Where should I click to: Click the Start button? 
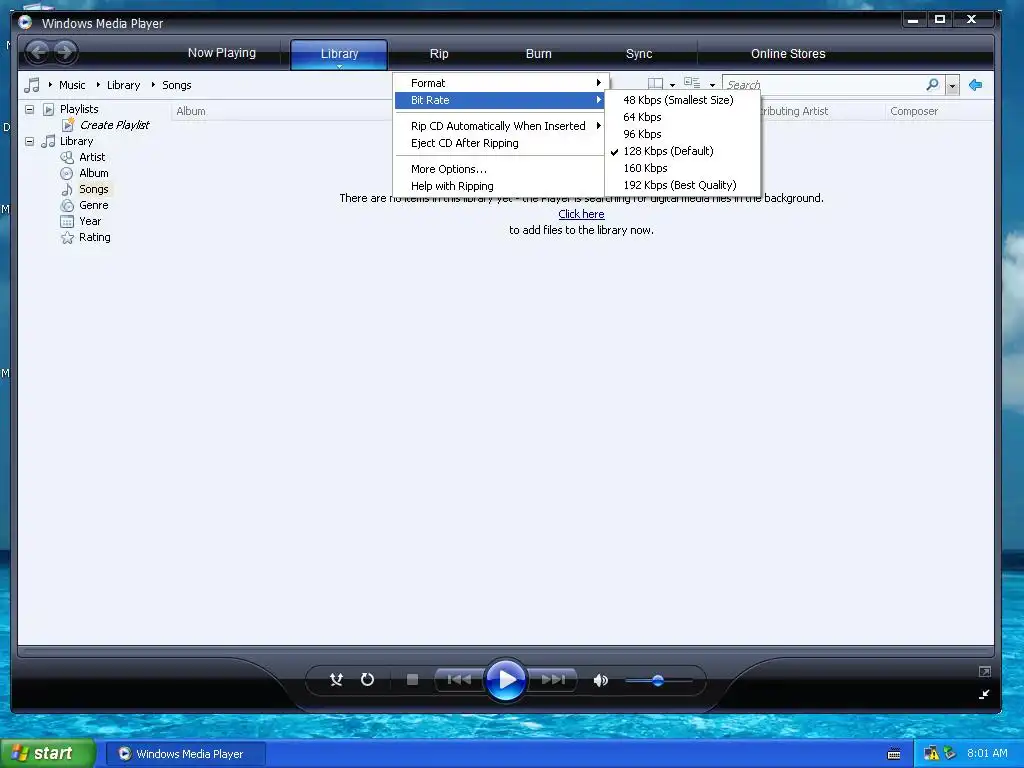click(x=48, y=753)
